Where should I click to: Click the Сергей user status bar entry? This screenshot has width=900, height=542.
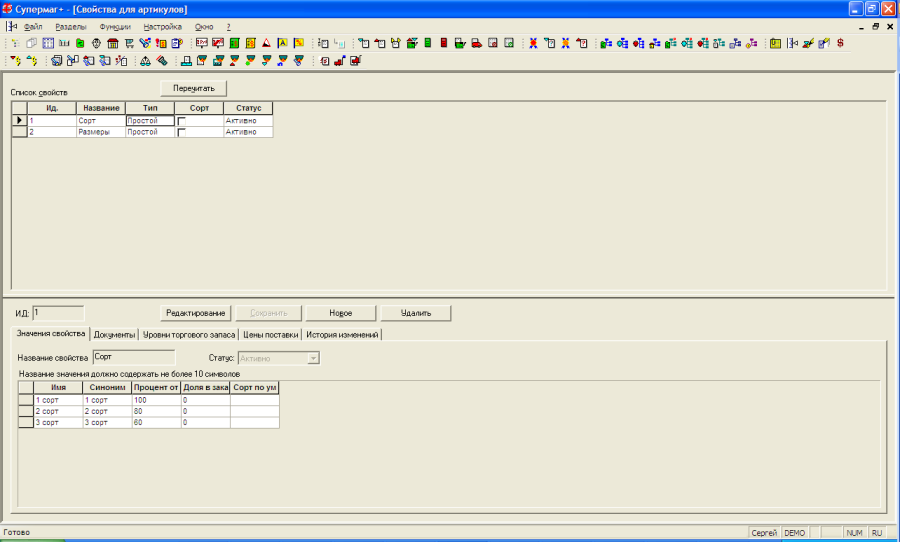[x=764, y=533]
